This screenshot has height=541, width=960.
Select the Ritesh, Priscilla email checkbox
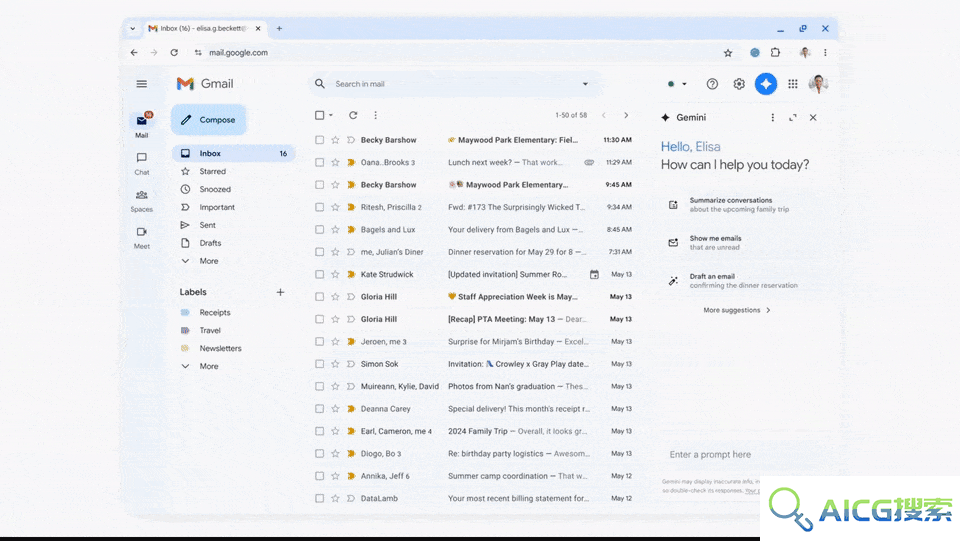pyautogui.click(x=320, y=207)
